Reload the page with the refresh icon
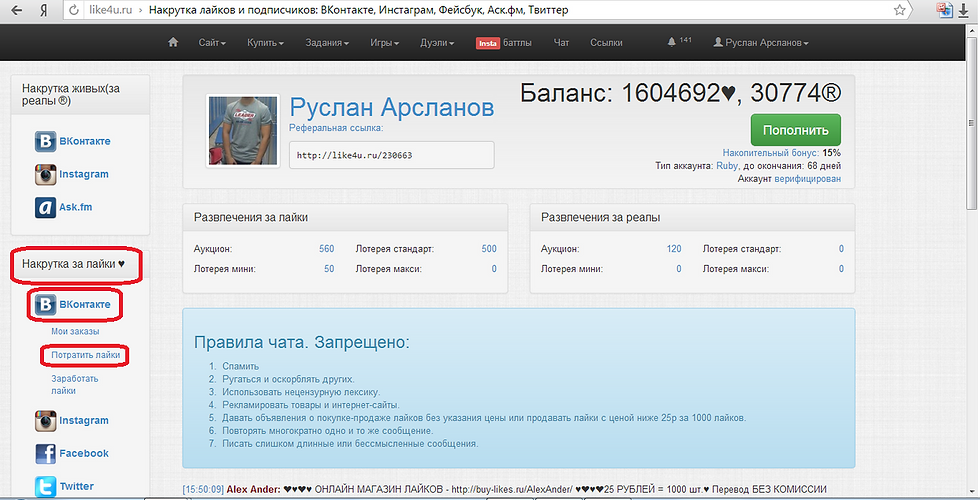Image resolution: width=980 pixels, height=500 pixels. point(74,10)
